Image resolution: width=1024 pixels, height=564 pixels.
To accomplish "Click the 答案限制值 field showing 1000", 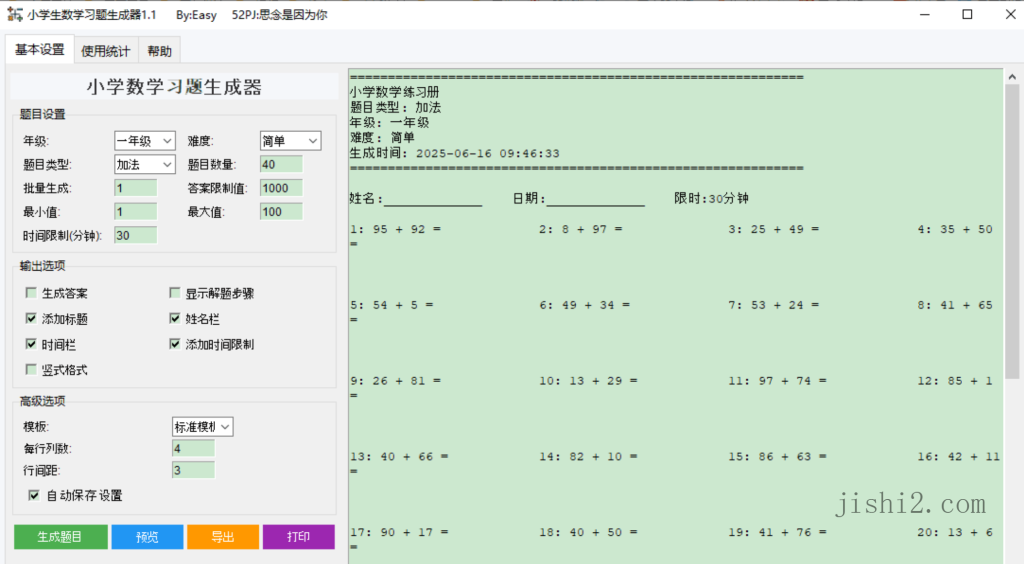I will pyautogui.click(x=281, y=188).
